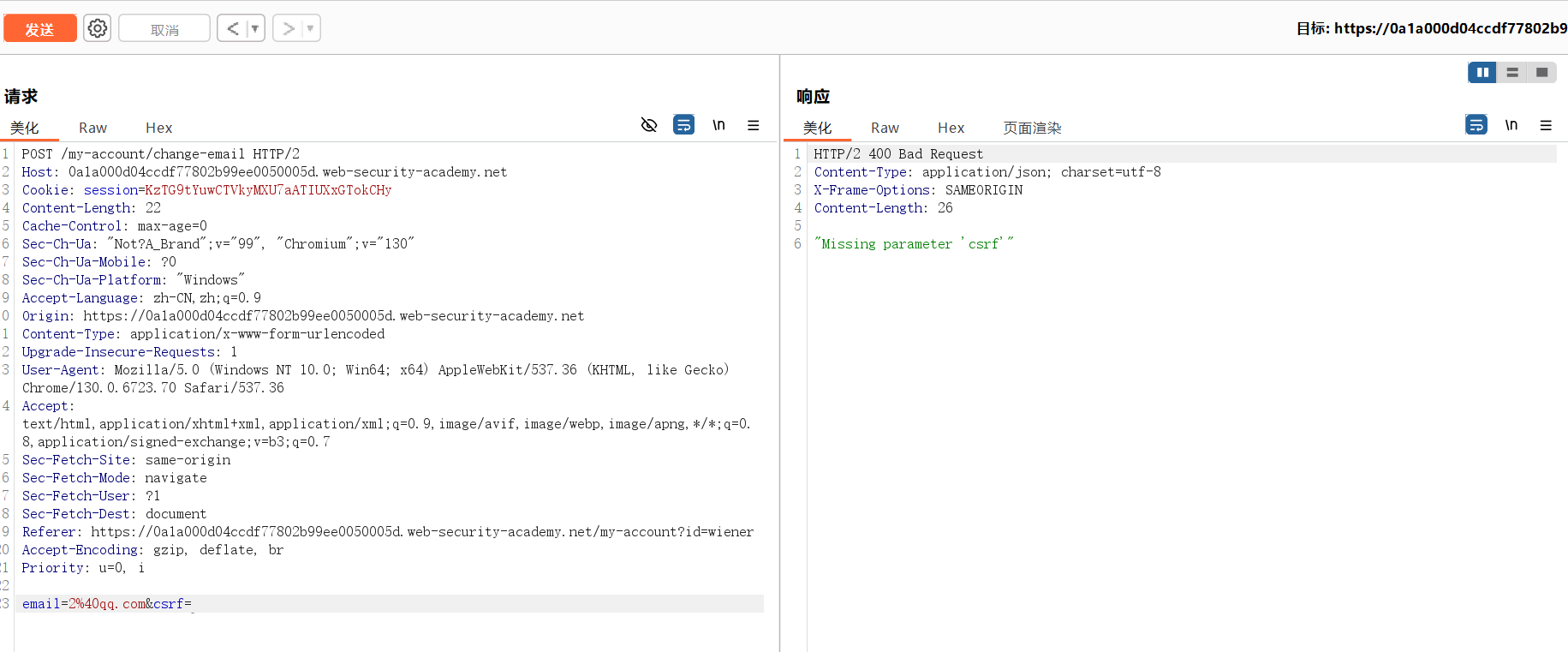The image size is (1568, 652).
Task: Open the Repeater settings gear
Action: [x=98, y=28]
